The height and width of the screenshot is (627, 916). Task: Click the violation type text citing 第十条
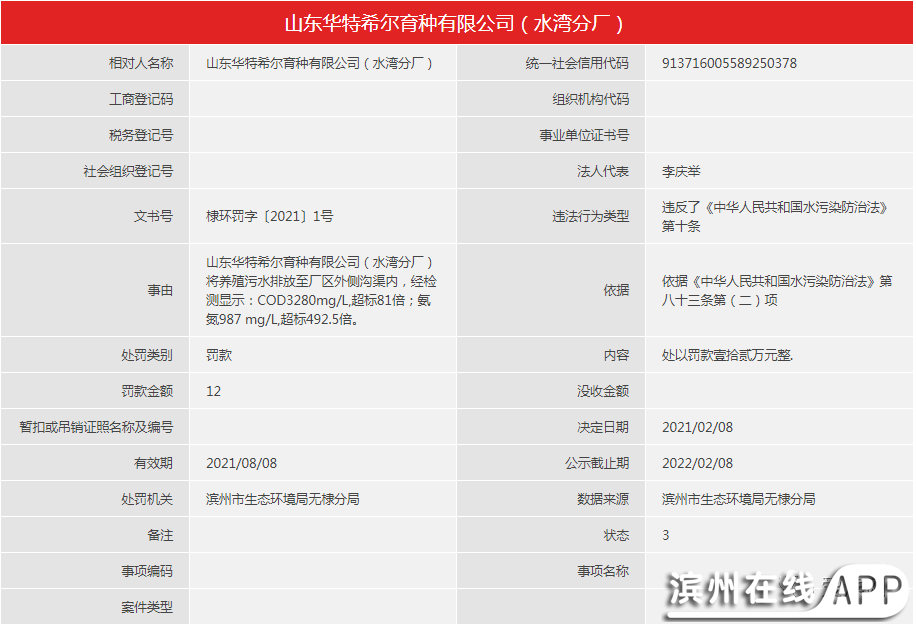(775, 216)
